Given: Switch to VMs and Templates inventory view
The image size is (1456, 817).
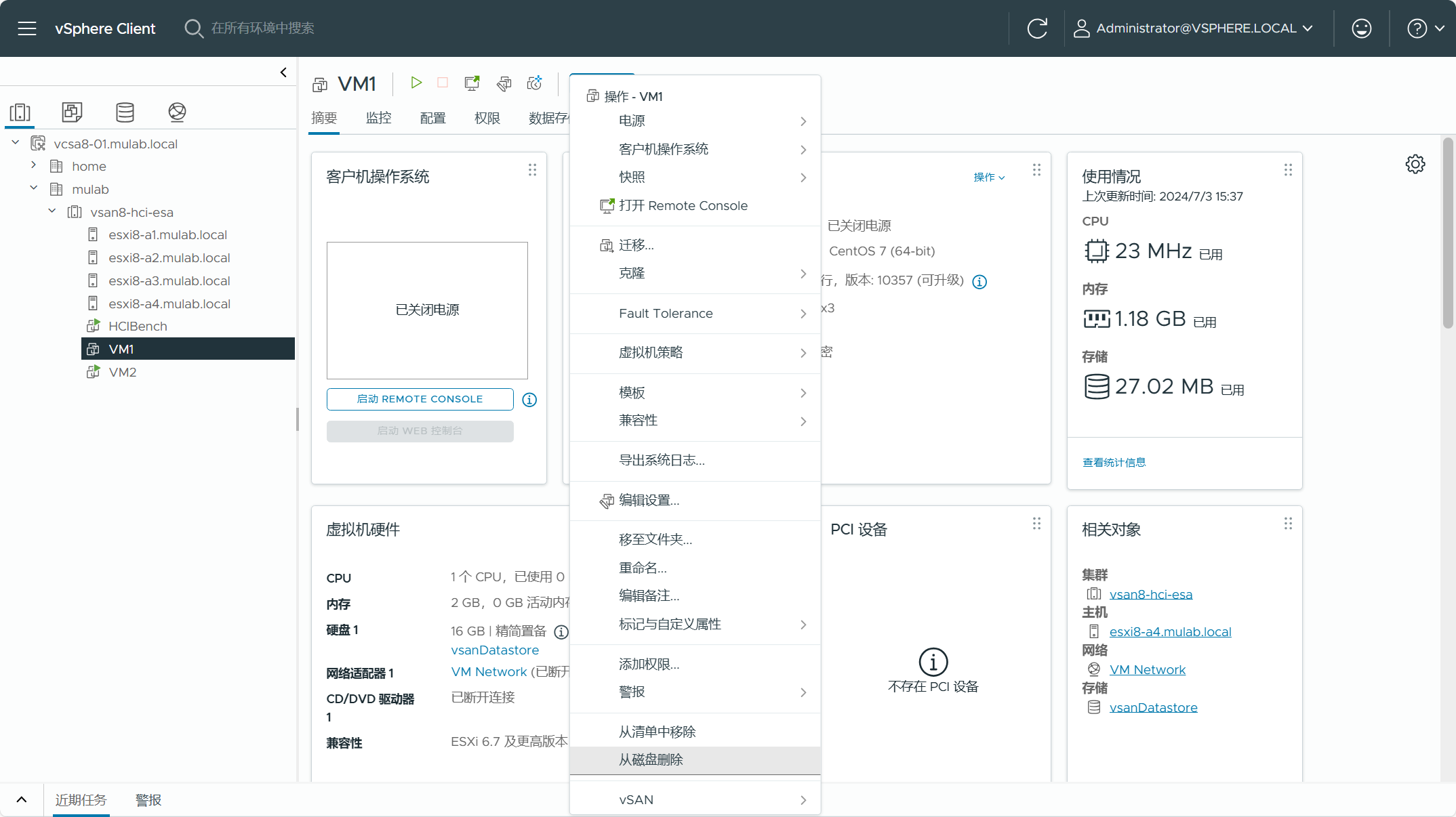Looking at the screenshot, I should coord(72,112).
